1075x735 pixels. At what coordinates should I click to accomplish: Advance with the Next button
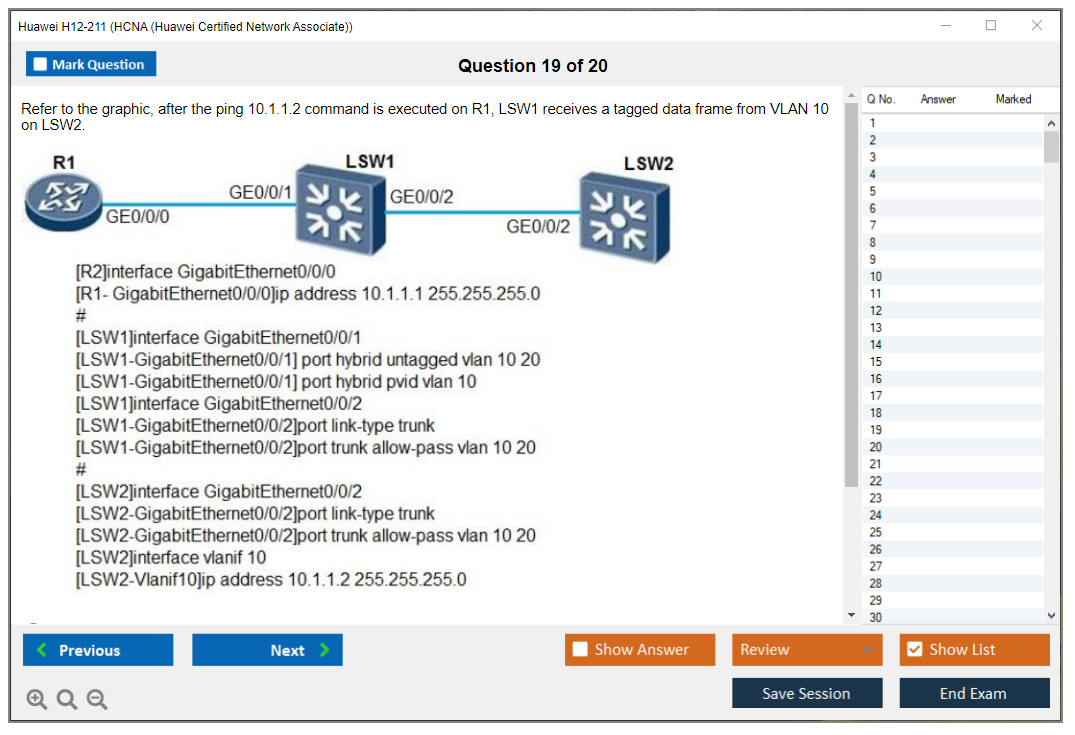coord(267,650)
